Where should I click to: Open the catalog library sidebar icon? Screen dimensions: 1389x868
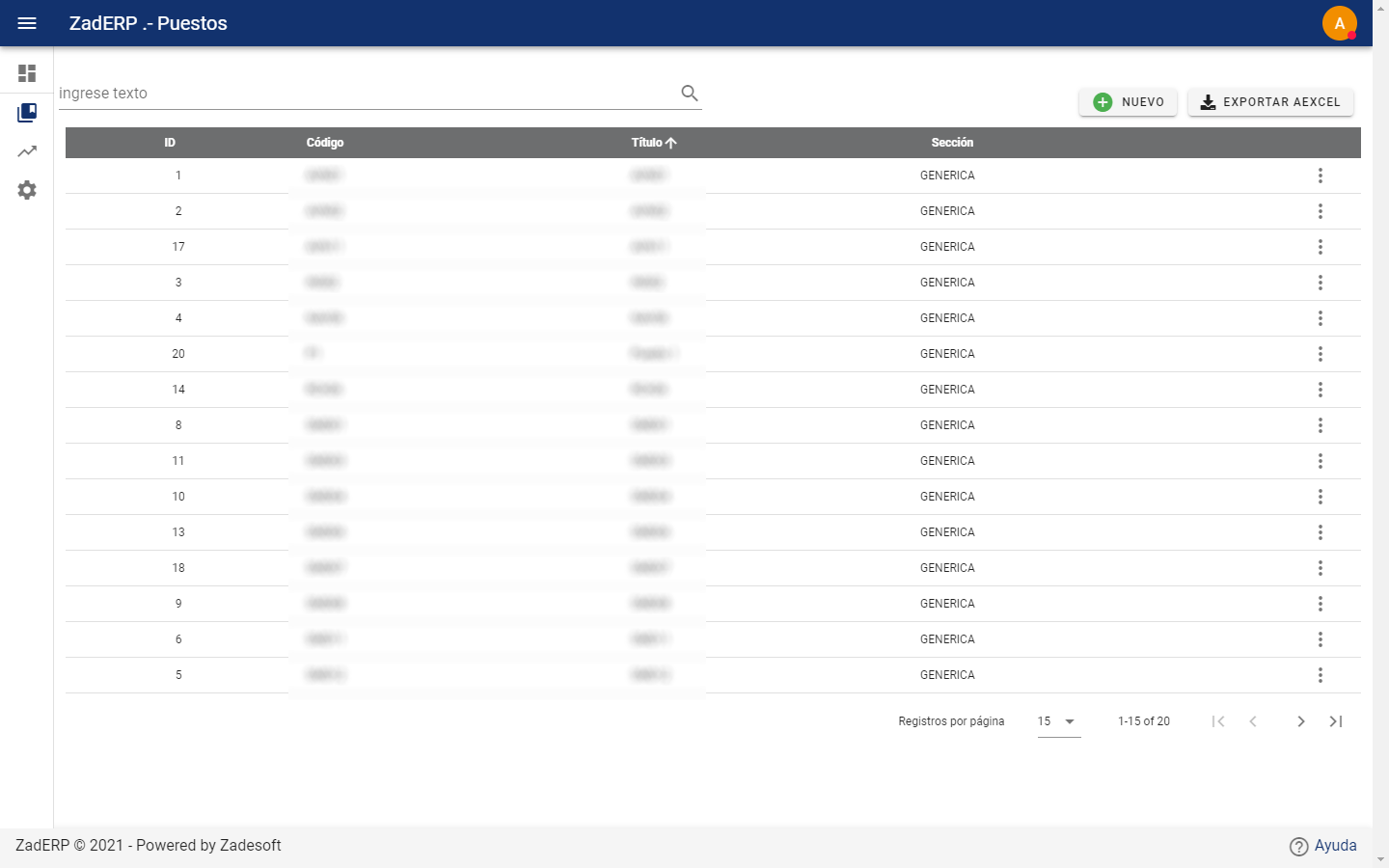coord(27,113)
